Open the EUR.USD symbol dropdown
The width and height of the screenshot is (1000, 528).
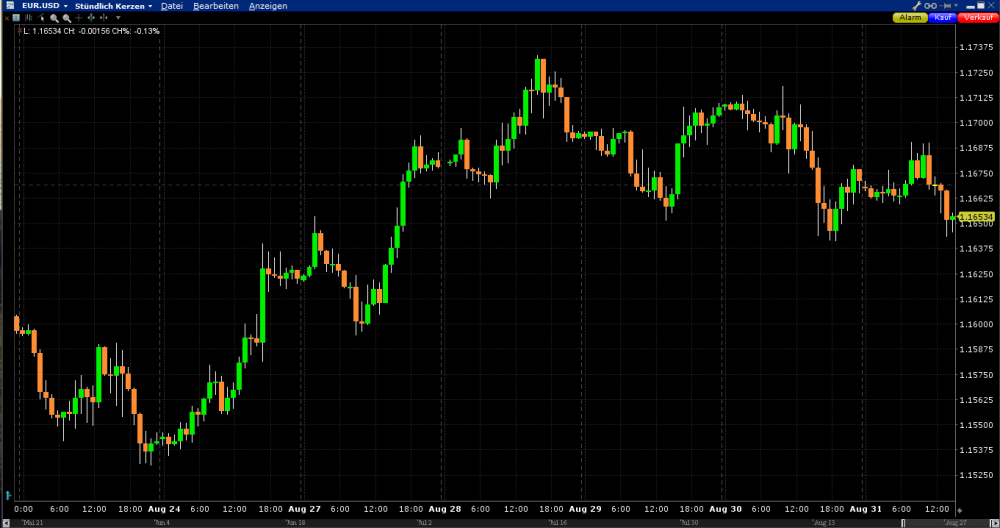click(66, 6)
